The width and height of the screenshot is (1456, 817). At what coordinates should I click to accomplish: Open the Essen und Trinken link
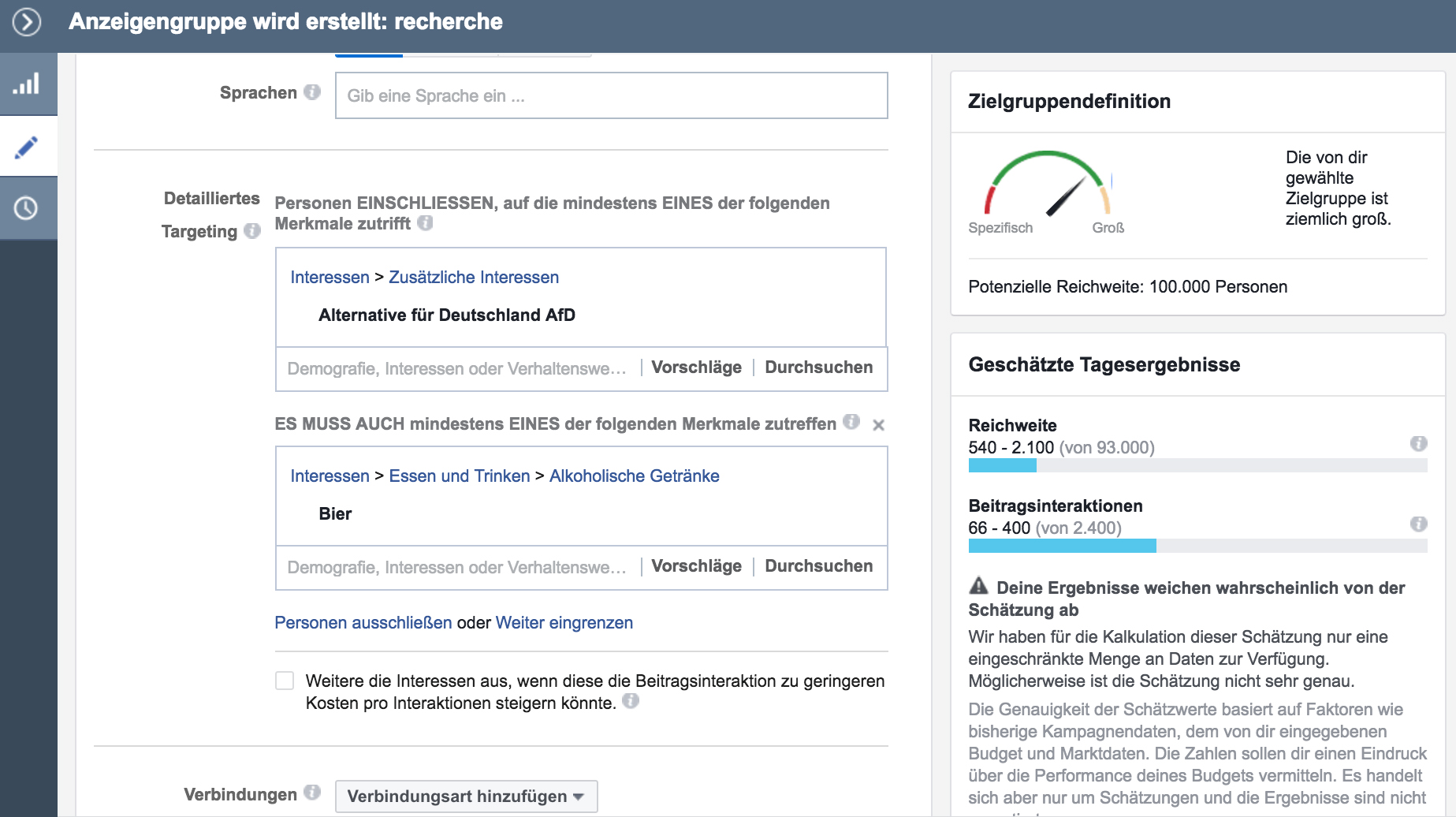coord(460,476)
